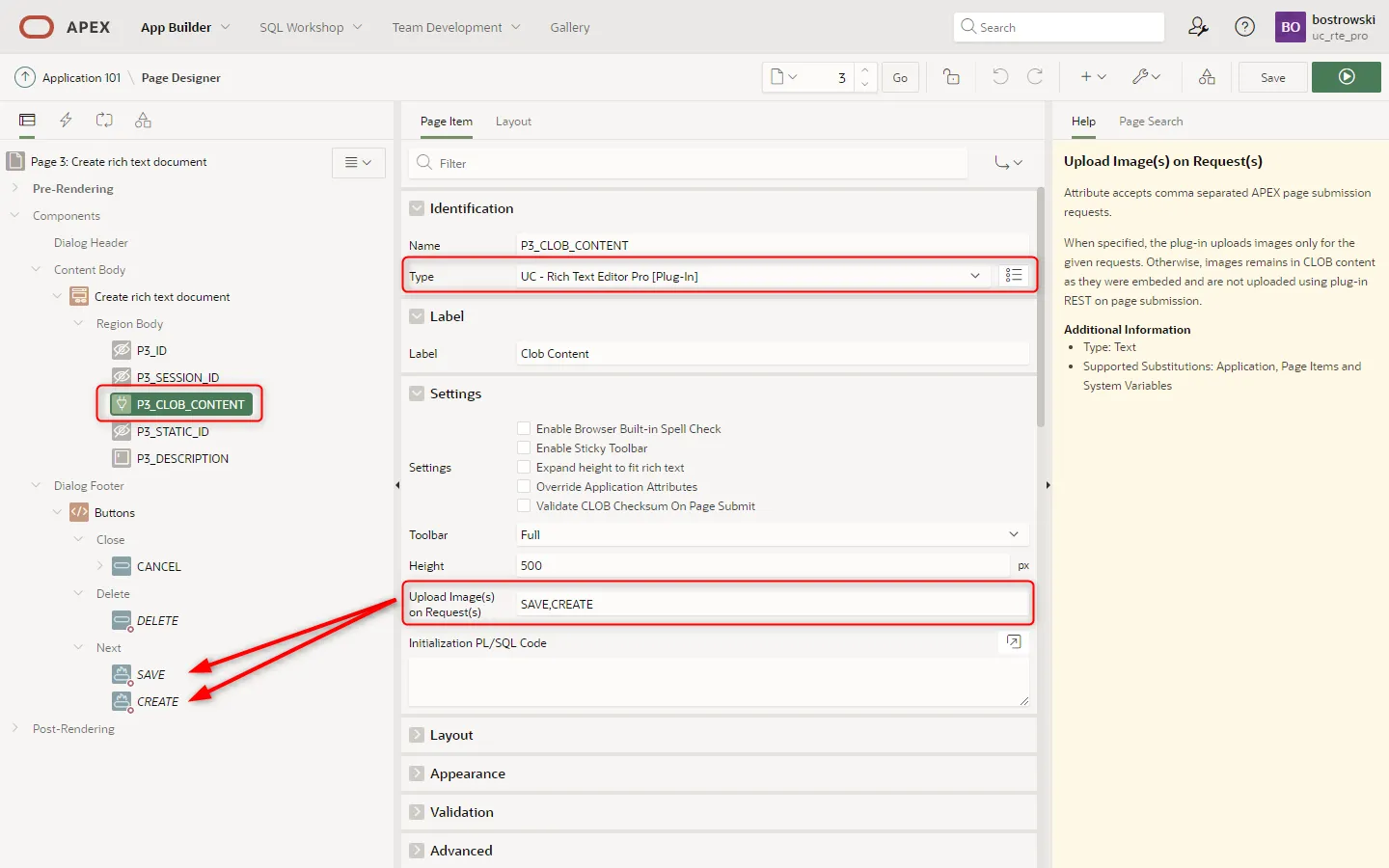Click the Redo arrow icon
The height and width of the screenshot is (868, 1389).
point(1035,77)
